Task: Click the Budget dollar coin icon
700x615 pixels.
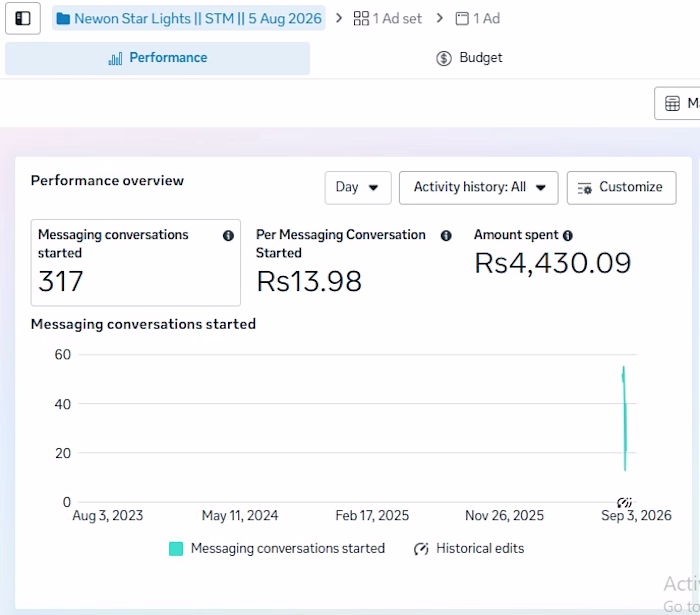Action: pyautogui.click(x=444, y=58)
